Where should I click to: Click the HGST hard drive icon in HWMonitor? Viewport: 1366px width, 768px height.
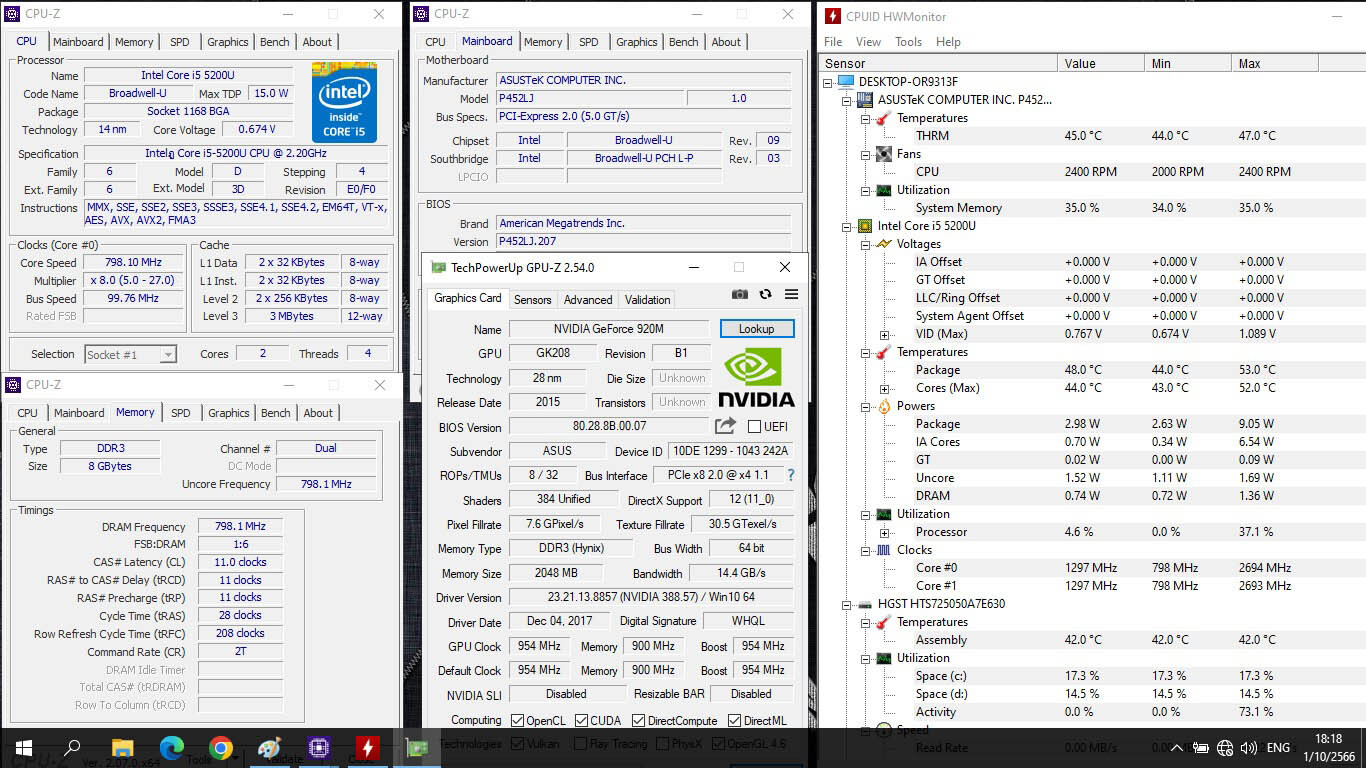tap(864, 603)
